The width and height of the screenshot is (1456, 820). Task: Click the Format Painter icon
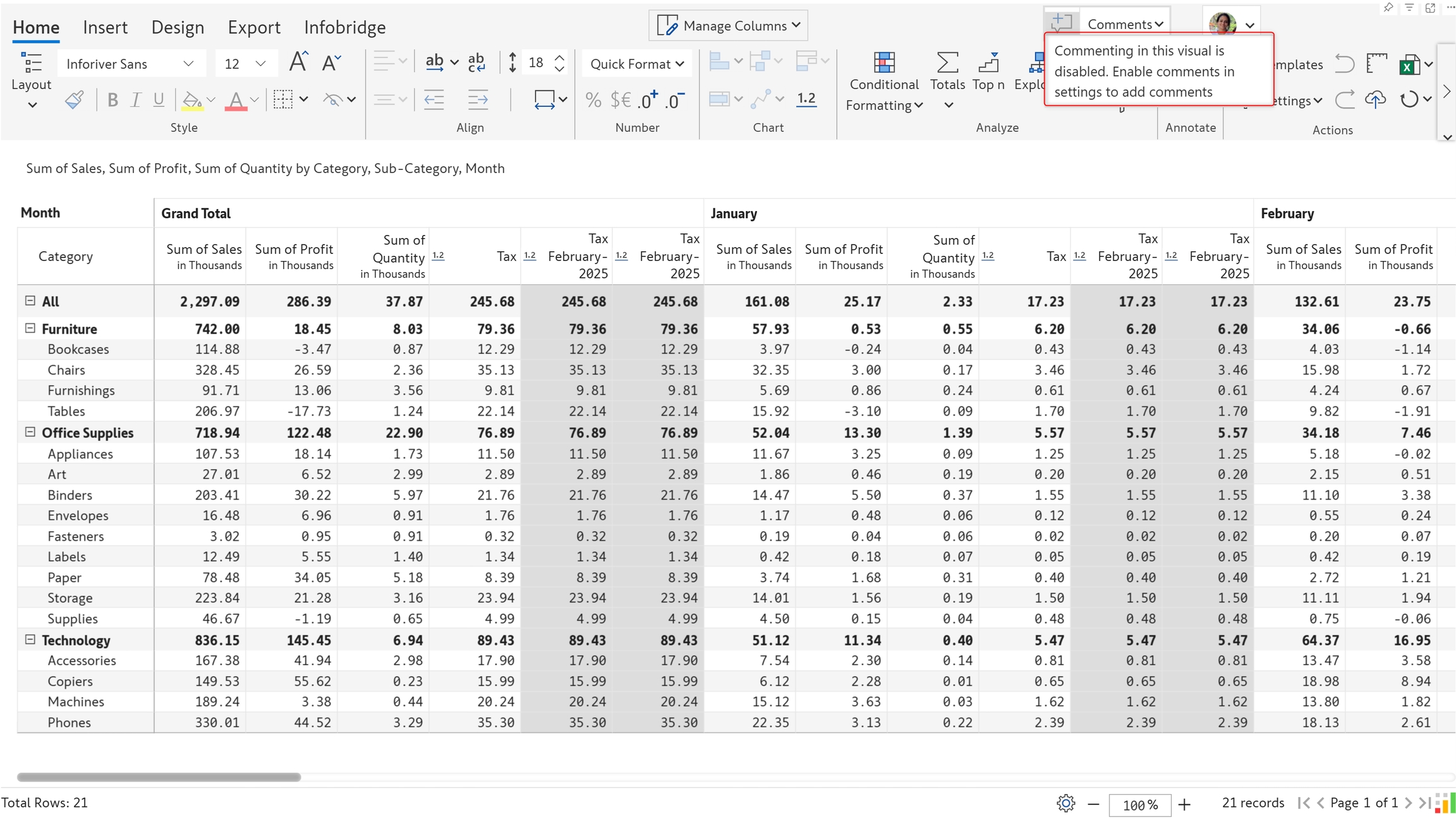click(x=74, y=100)
